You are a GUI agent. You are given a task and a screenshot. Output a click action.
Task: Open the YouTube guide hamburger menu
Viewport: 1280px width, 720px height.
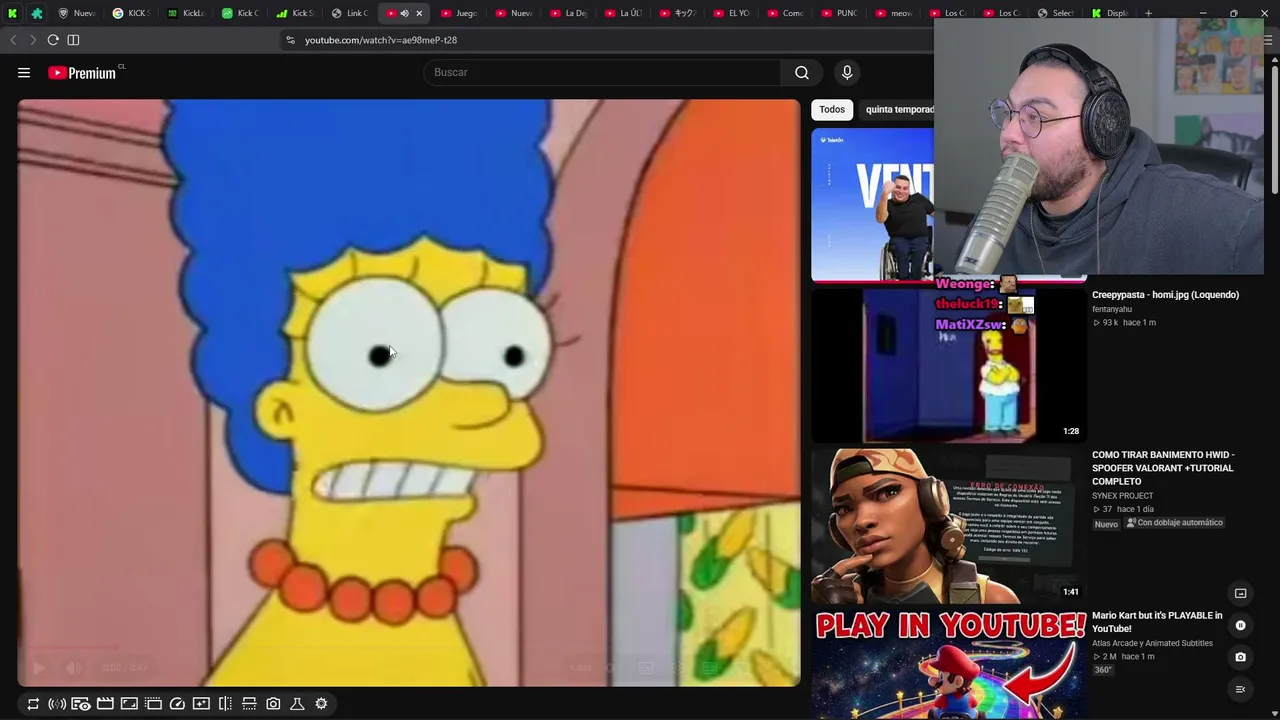(24, 72)
